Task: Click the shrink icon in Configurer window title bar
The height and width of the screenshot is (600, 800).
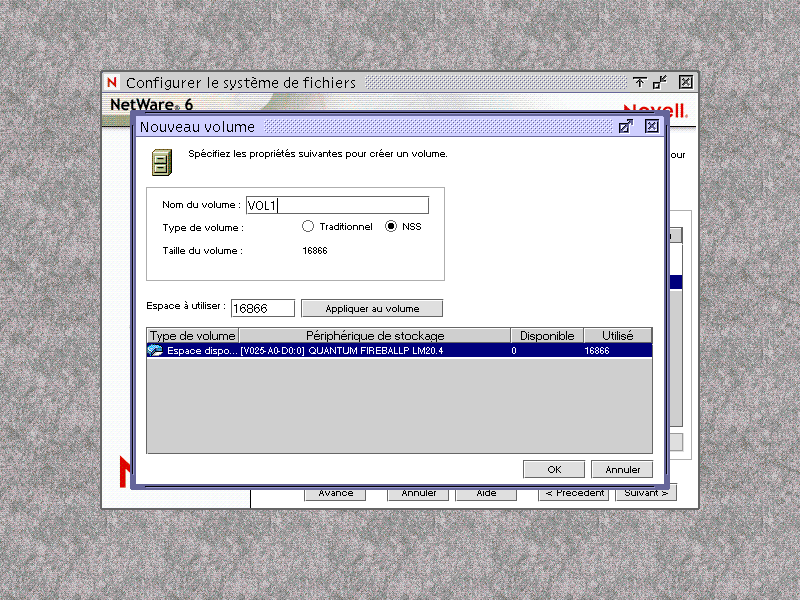Action: [x=660, y=82]
